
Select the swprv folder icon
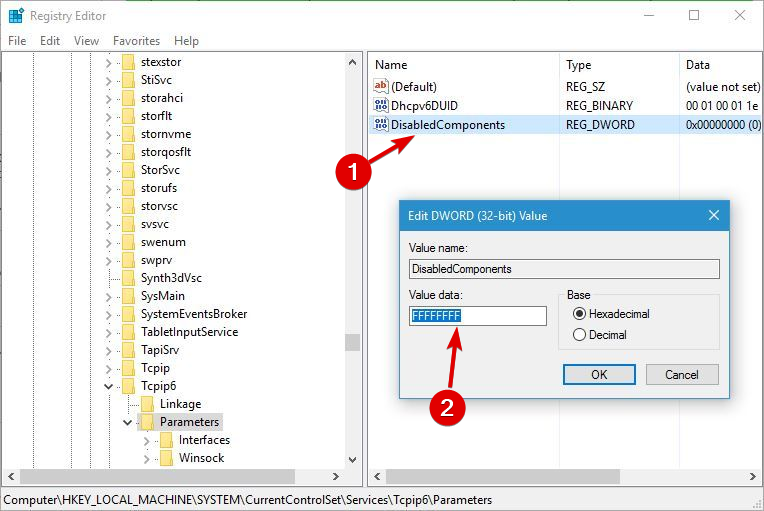click(128, 261)
